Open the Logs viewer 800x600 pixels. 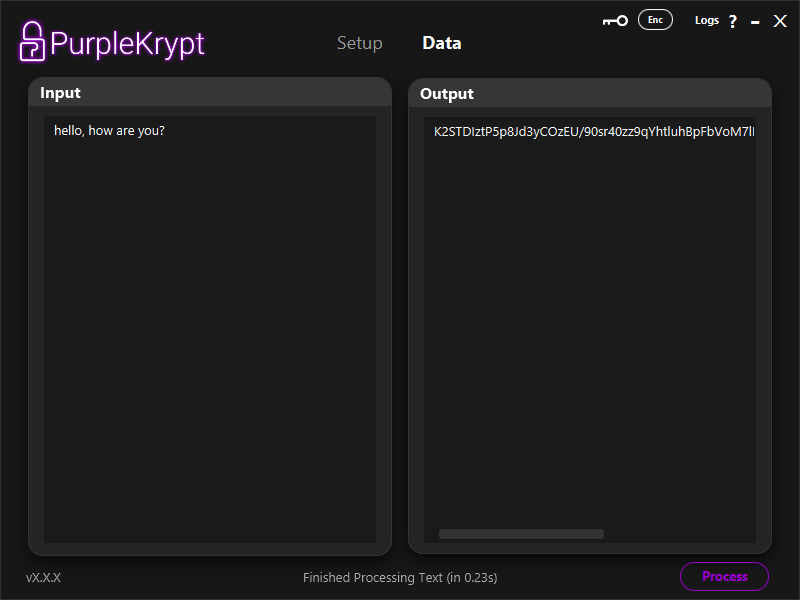[x=706, y=20]
